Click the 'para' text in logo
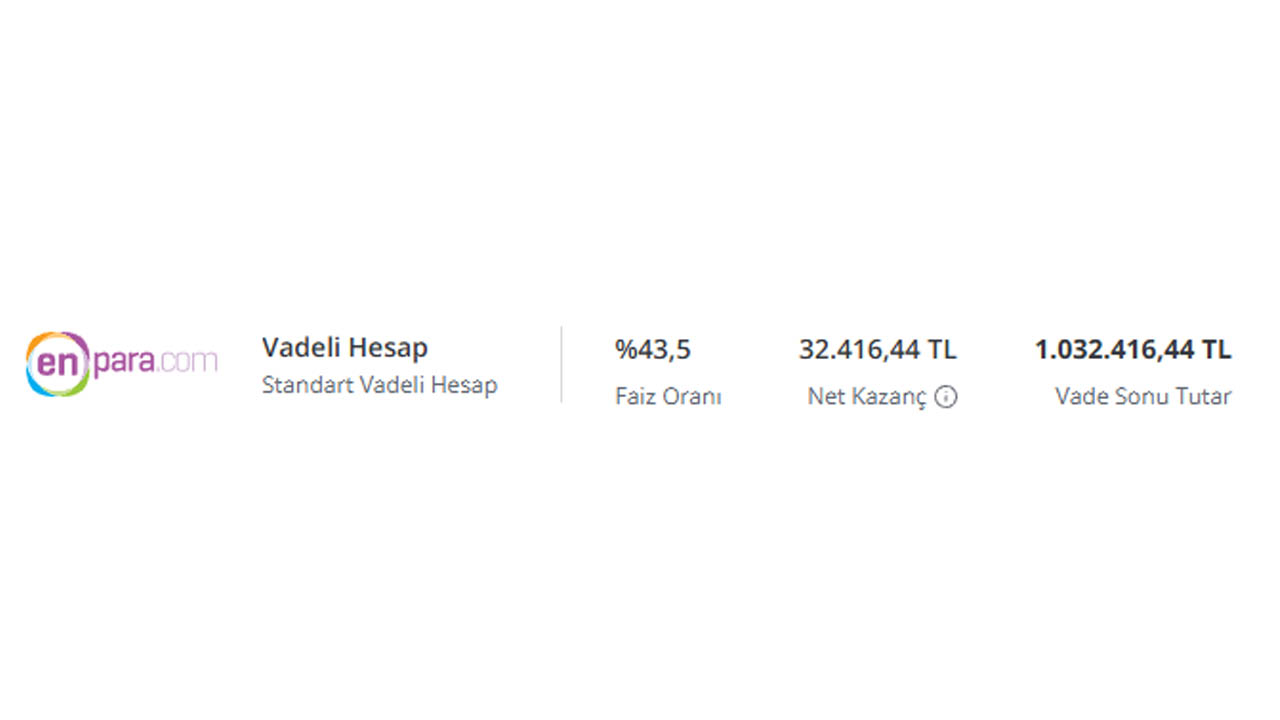This screenshot has height=720, width=1280. pos(124,363)
